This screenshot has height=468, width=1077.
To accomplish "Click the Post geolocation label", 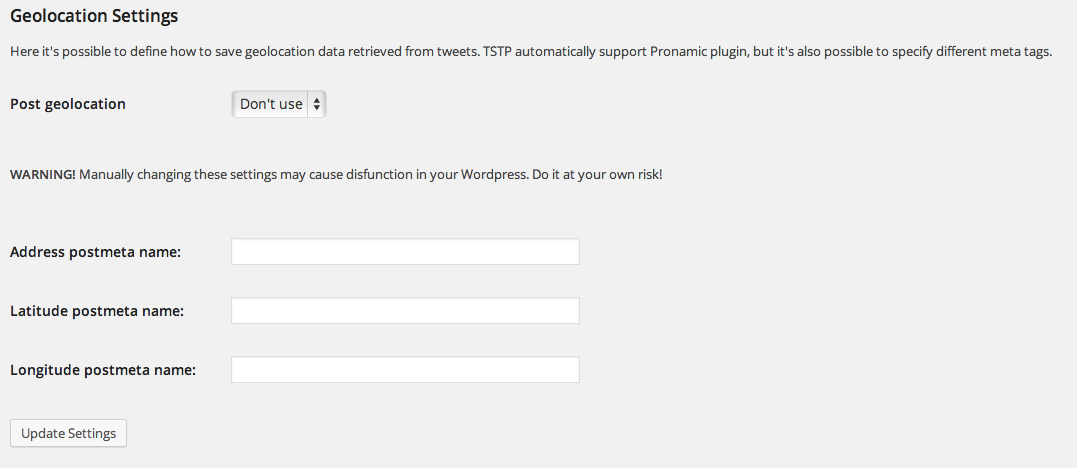I will click(67, 104).
